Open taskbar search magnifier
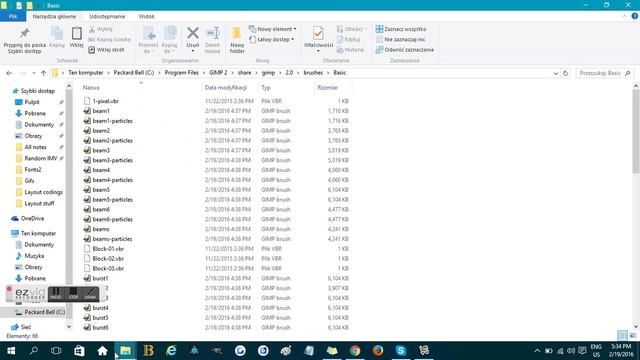This screenshot has width=640, height=360. click(x=34, y=351)
